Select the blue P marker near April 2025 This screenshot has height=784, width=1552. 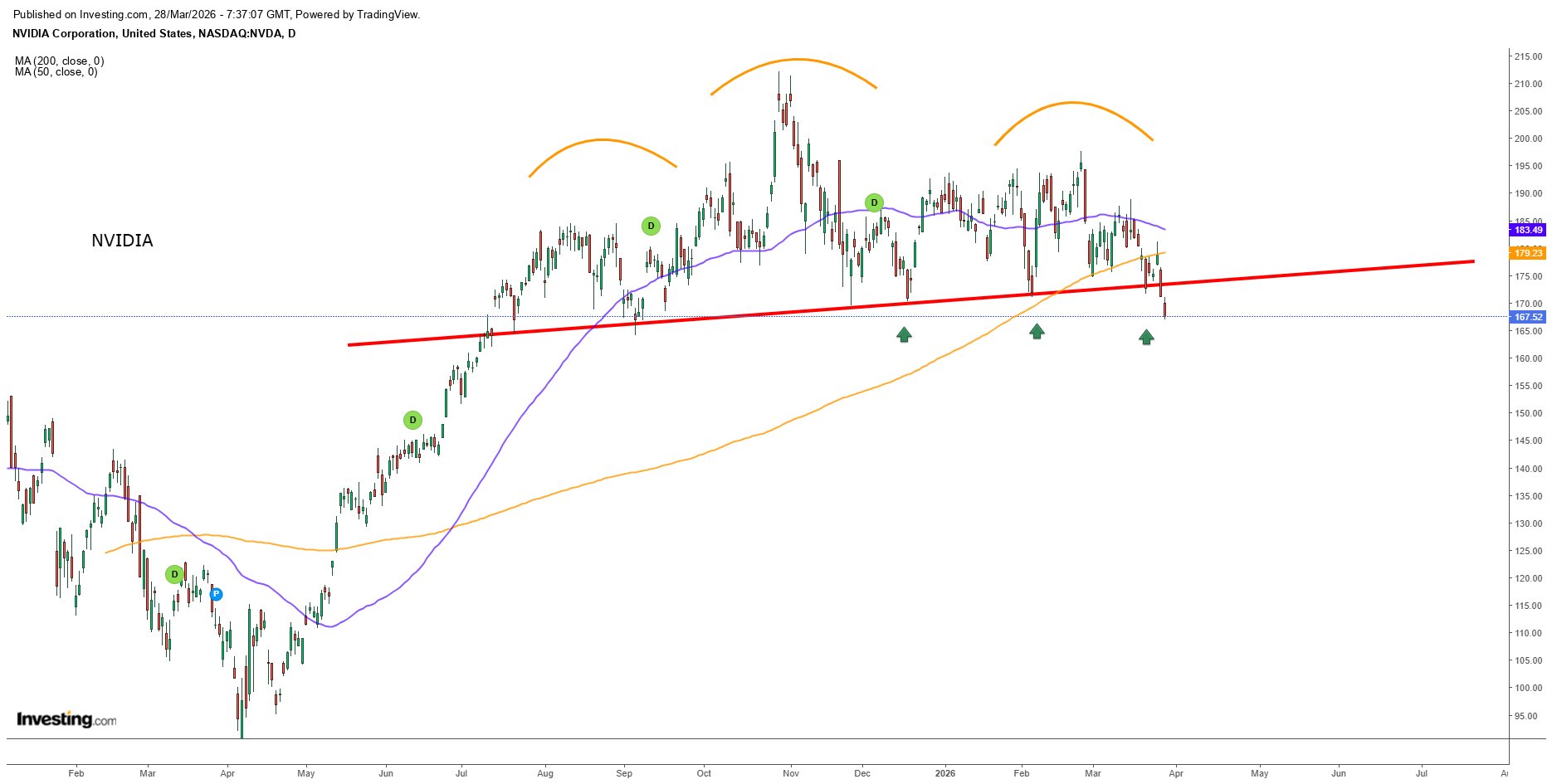coord(216,594)
